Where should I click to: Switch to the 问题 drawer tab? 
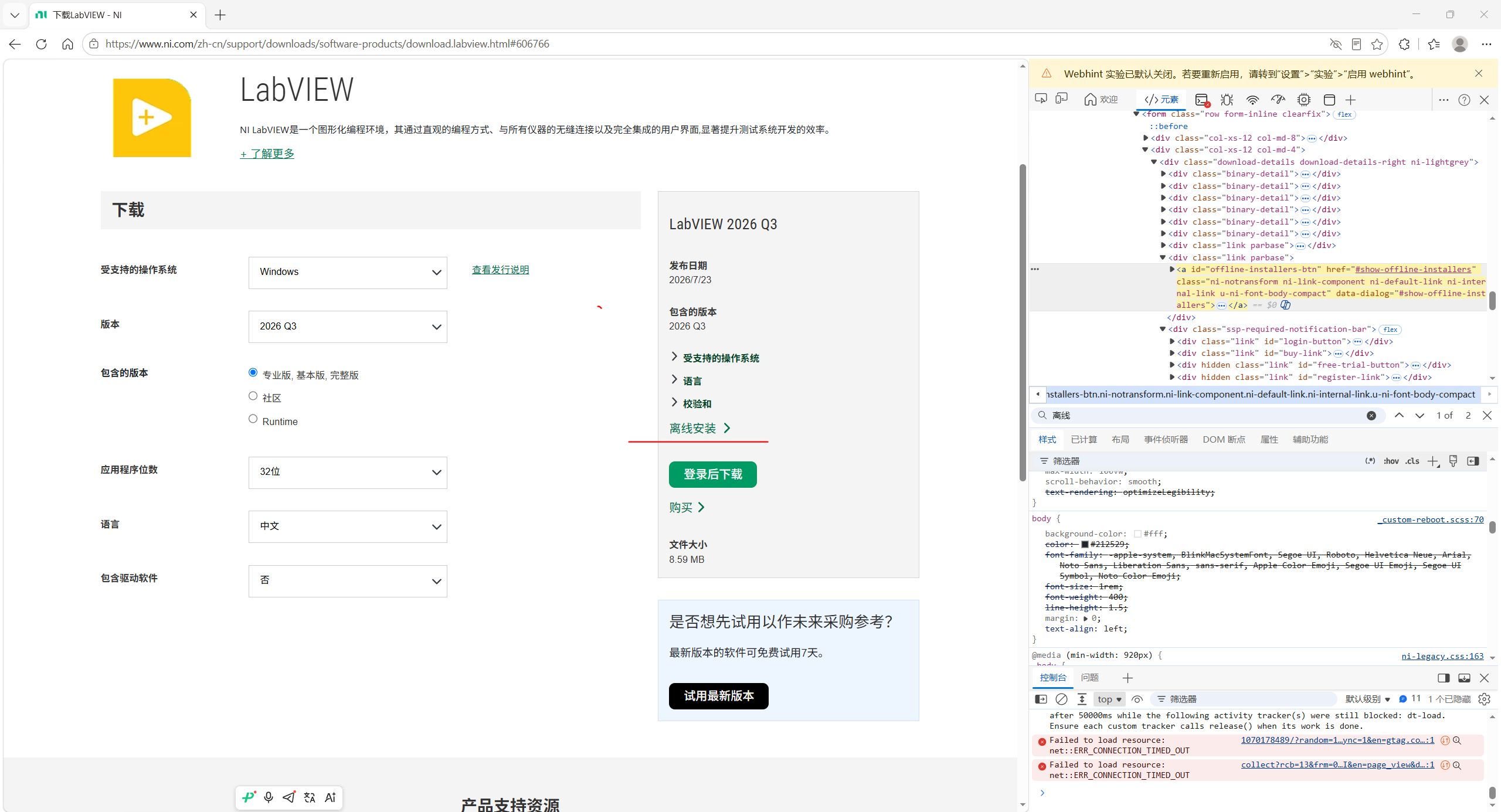click(1089, 677)
